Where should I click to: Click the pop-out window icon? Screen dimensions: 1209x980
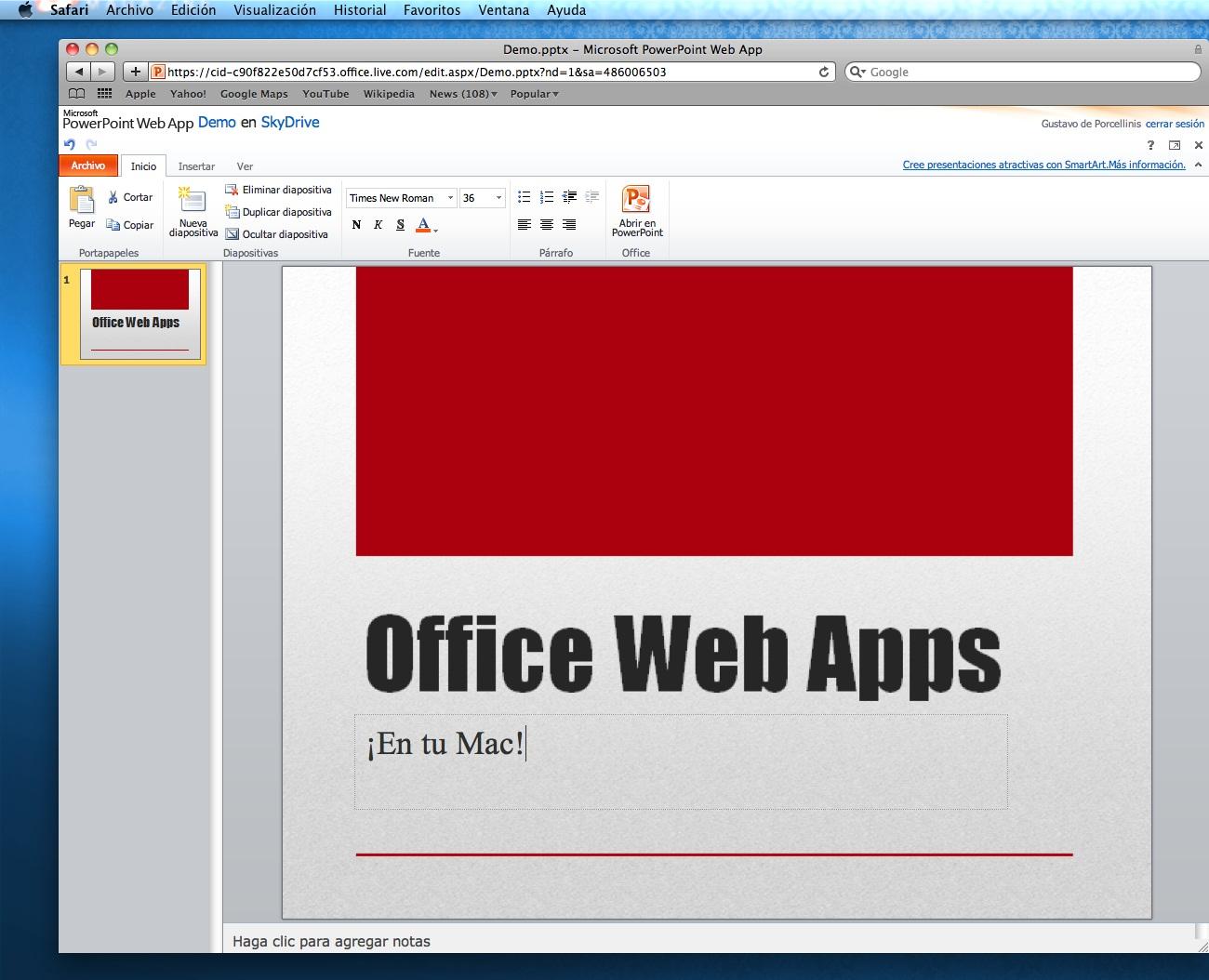coord(1175,145)
